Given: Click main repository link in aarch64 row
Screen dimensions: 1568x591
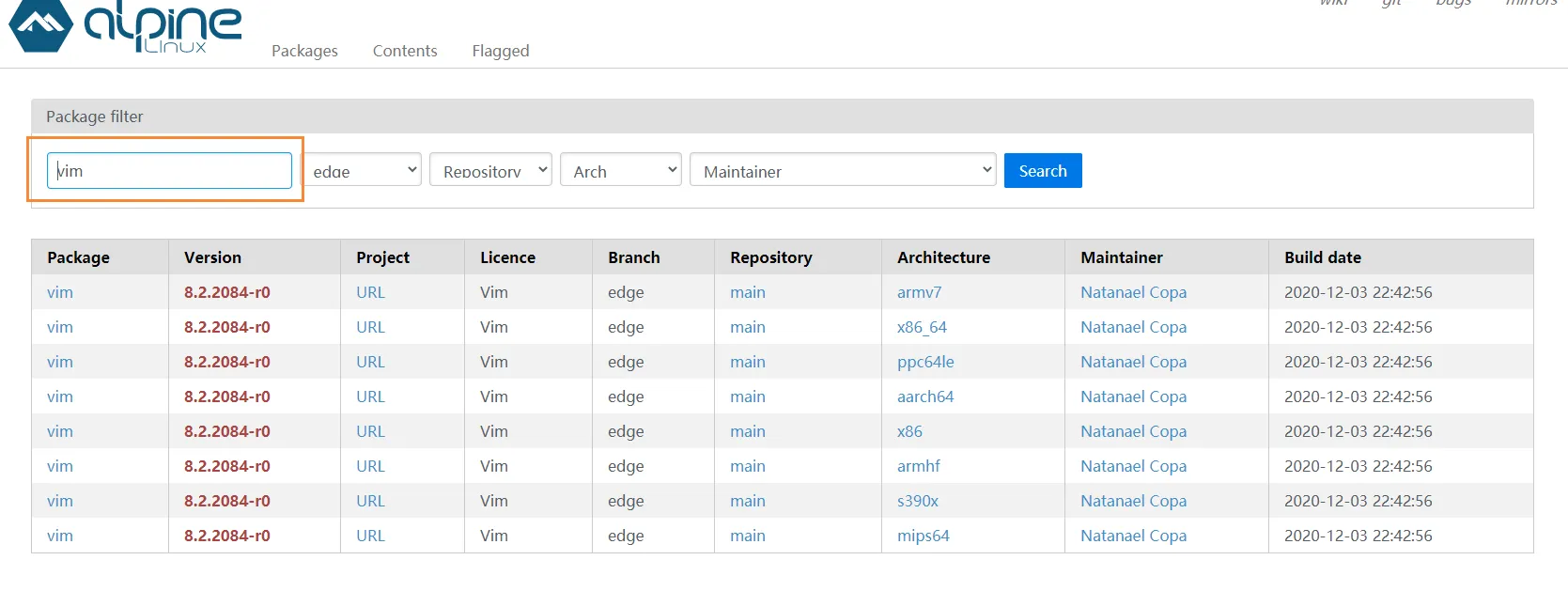Looking at the screenshot, I should (748, 397).
